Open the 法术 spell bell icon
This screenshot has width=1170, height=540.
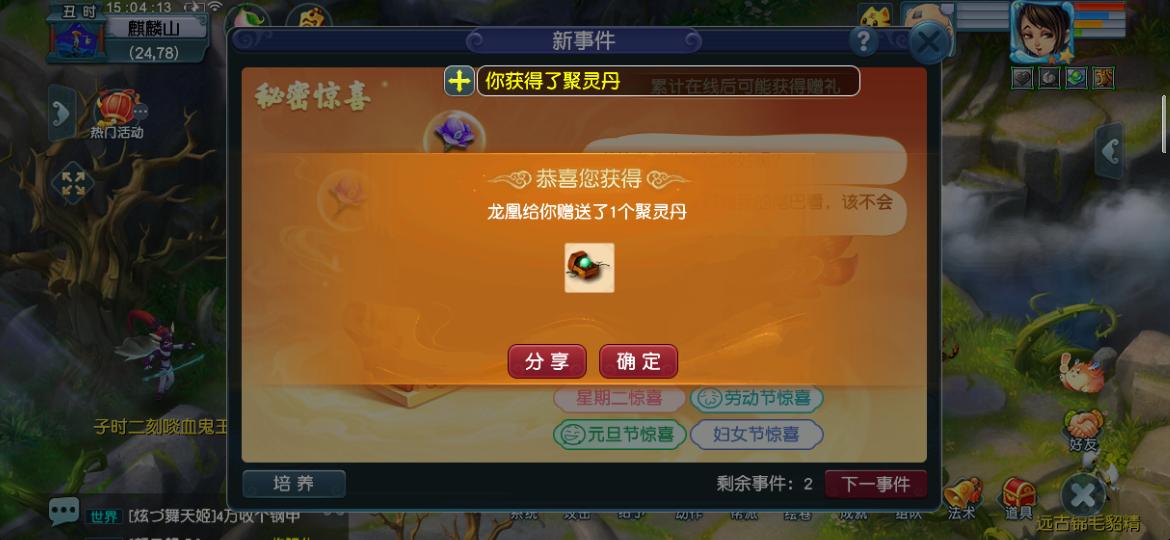(x=962, y=498)
